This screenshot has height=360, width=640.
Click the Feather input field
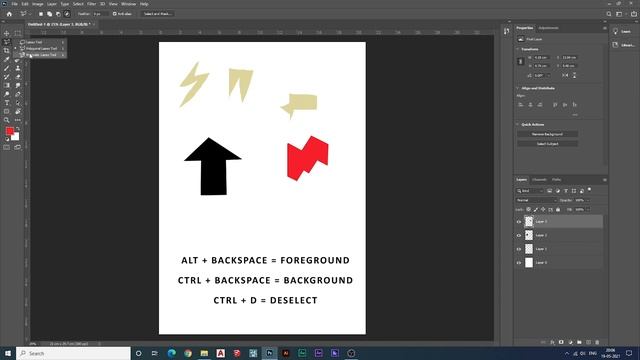click(100, 14)
